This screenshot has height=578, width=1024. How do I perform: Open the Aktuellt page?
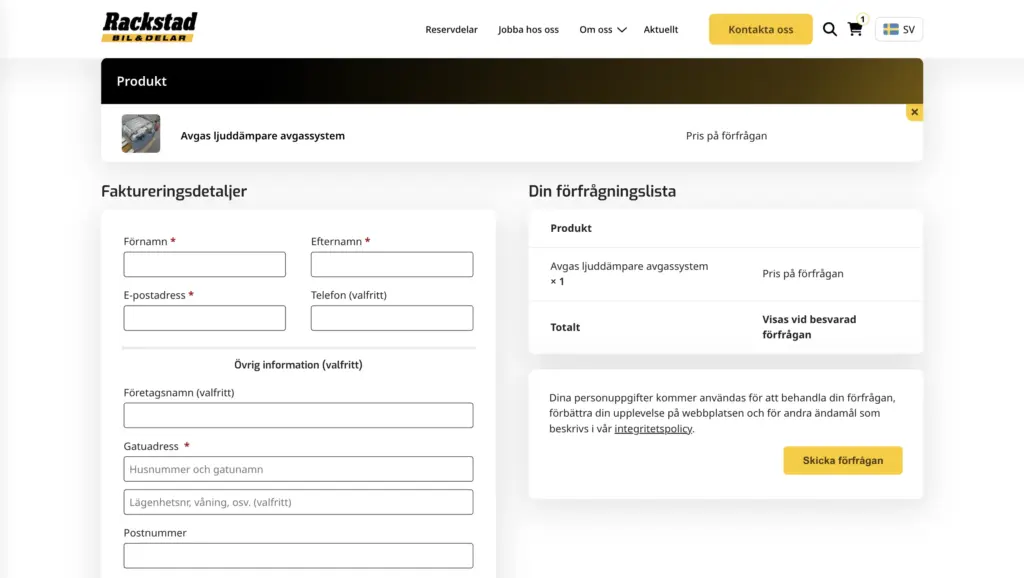661,29
